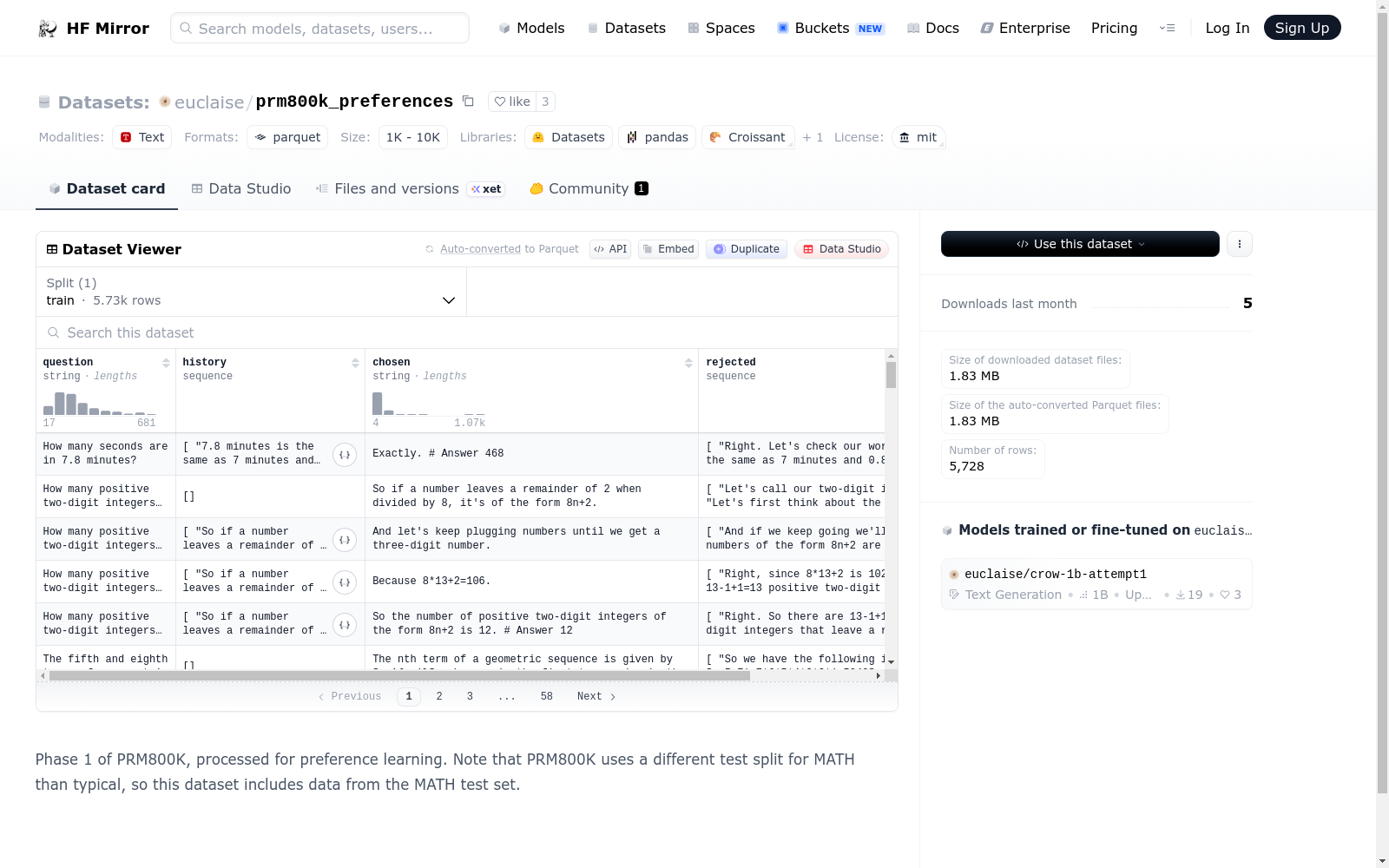Click the Text modality tag
1389x868 pixels.
click(142, 137)
